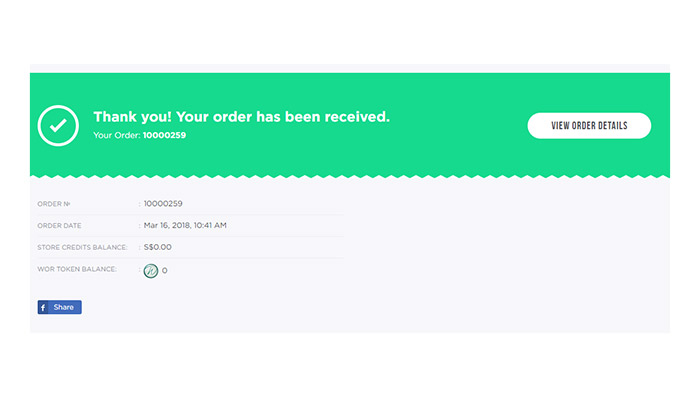The image size is (700, 400).
Task: Open View Order Details
Action: pos(589,125)
